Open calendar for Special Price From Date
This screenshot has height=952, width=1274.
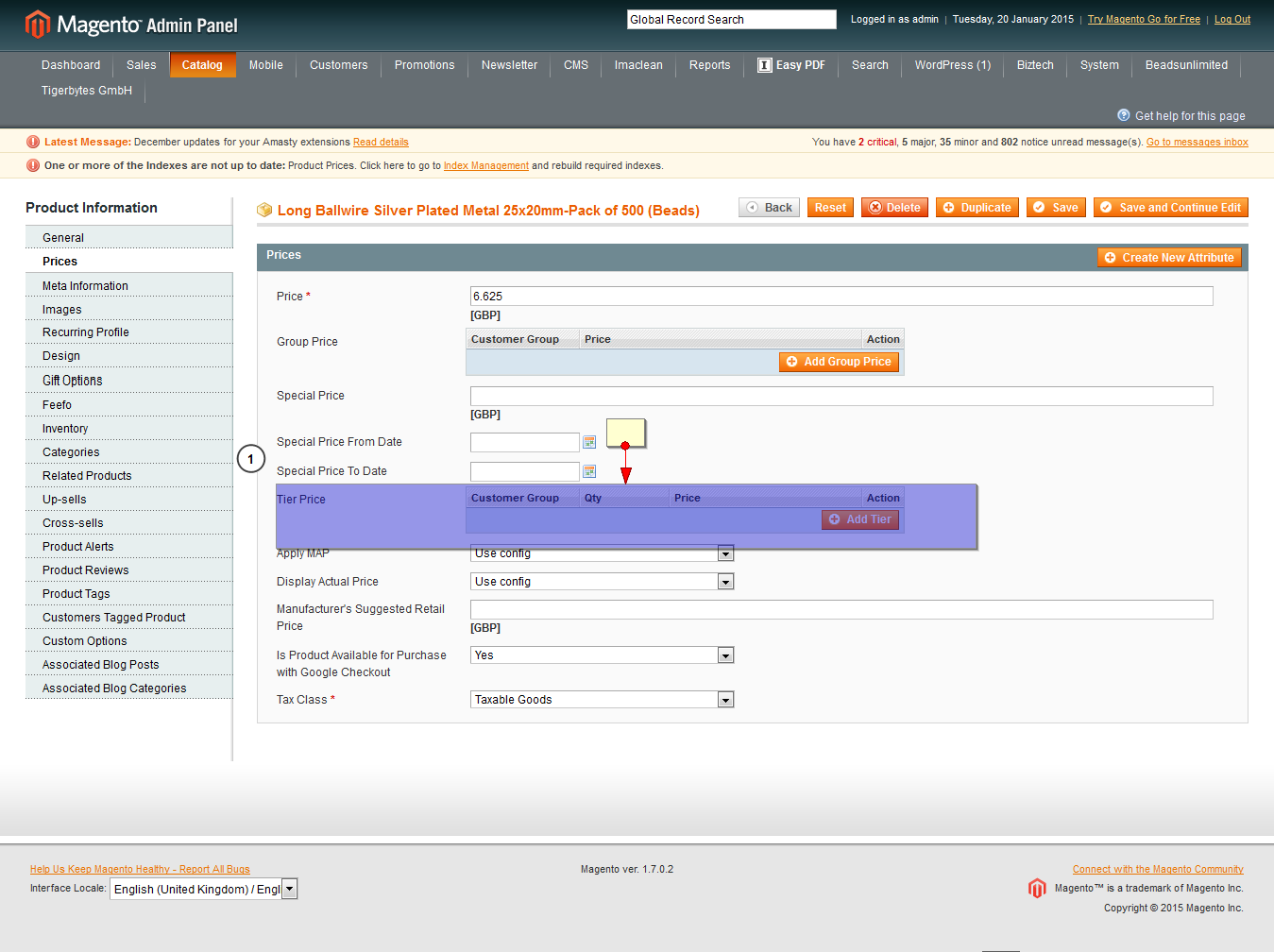[x=589, y=442]
